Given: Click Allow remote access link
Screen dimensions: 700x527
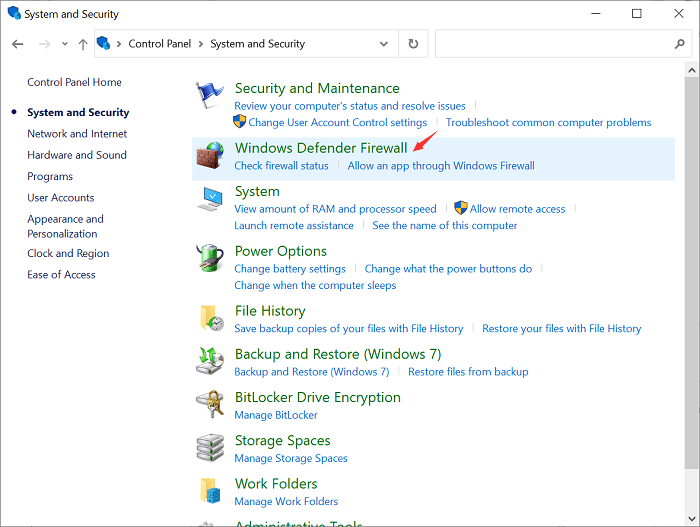Looking at the screenshot, I should [x=517, y=209].
